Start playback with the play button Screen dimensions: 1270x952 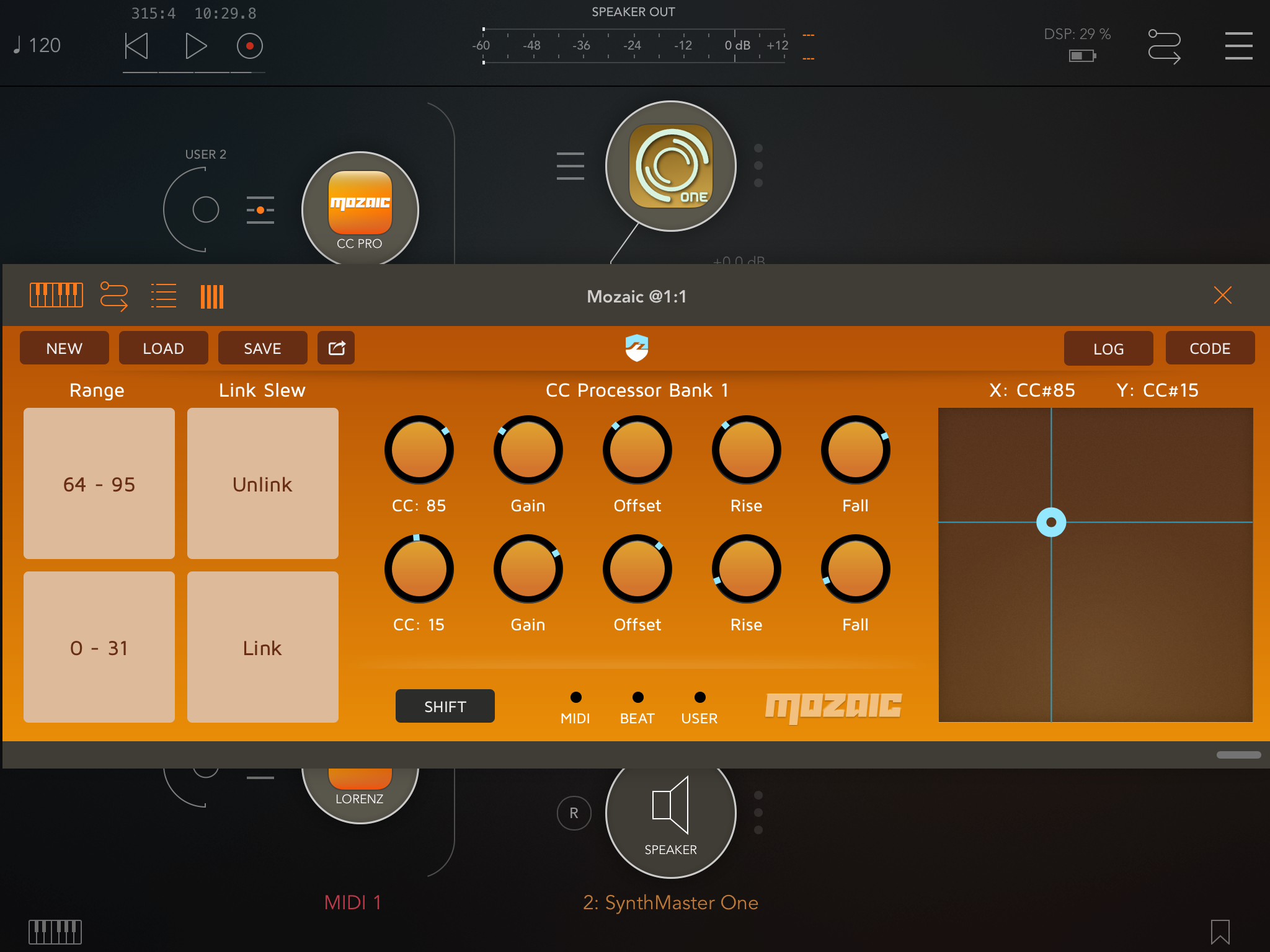[196, 46]
